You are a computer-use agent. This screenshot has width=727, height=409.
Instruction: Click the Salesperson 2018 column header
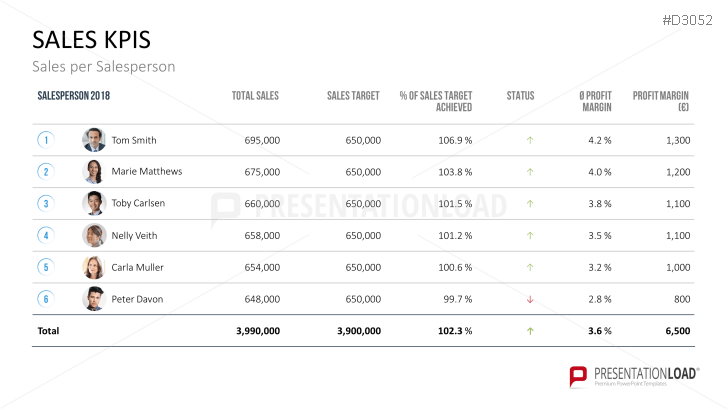click(x=73, y=96)
